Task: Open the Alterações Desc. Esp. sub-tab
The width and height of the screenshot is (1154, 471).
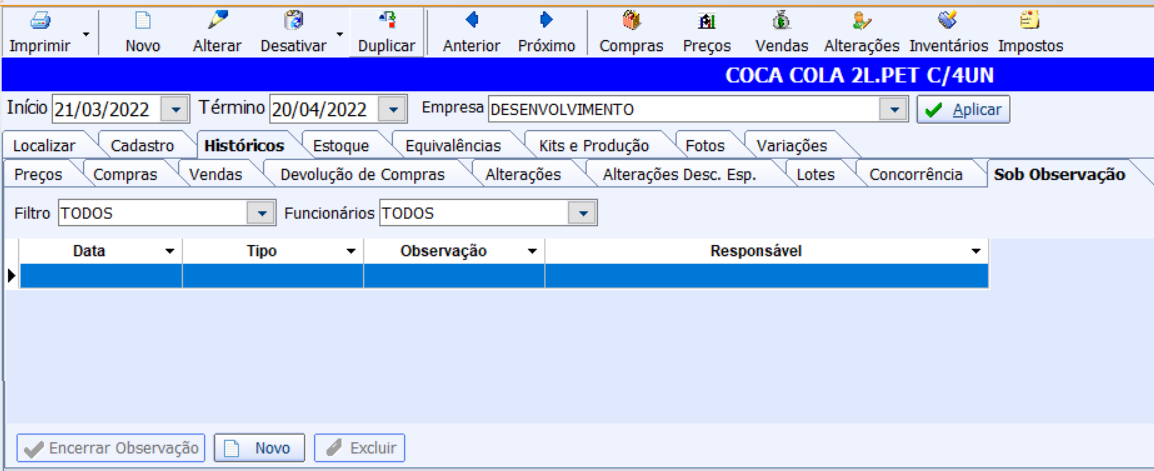Action: point(679,174)
